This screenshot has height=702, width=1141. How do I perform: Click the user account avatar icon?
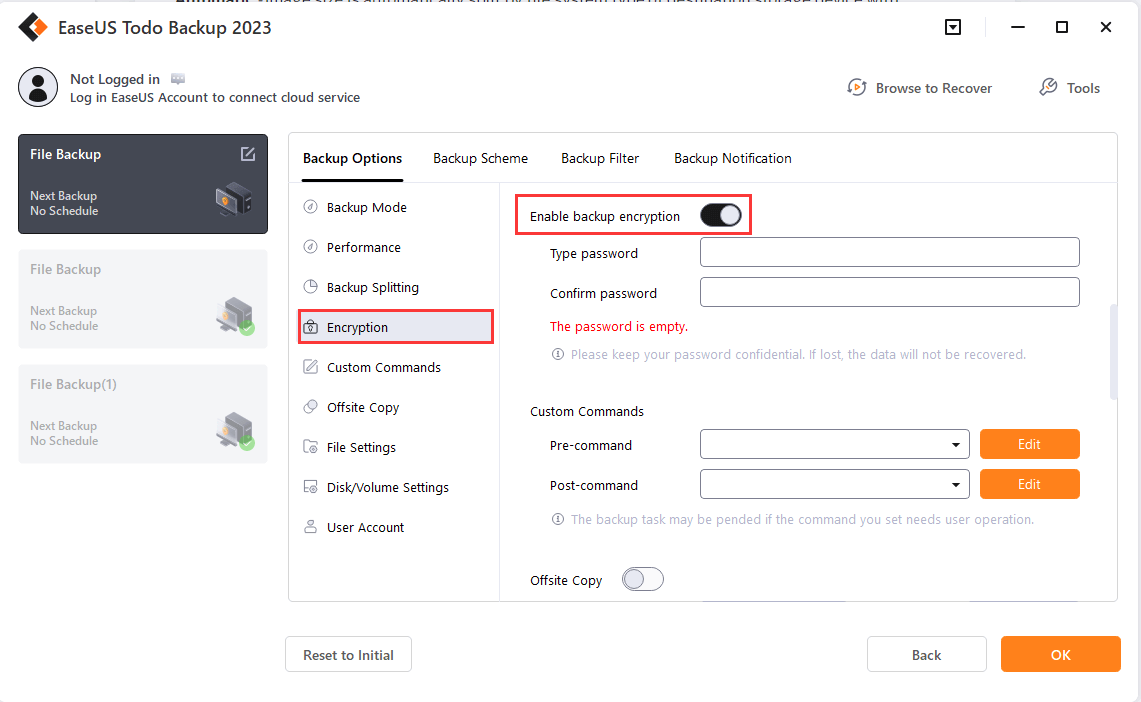(x=38, y=88)
